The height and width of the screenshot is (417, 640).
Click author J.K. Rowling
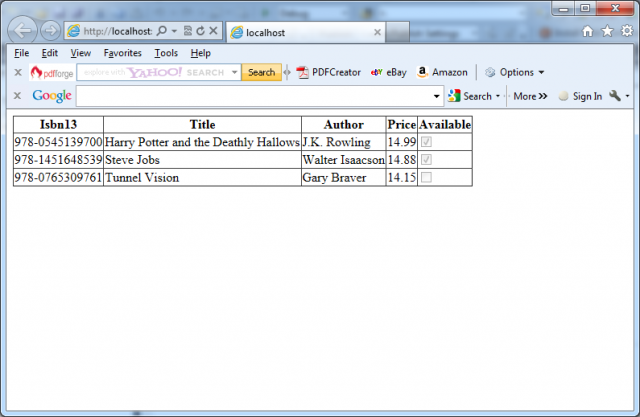tap(336, 142)
